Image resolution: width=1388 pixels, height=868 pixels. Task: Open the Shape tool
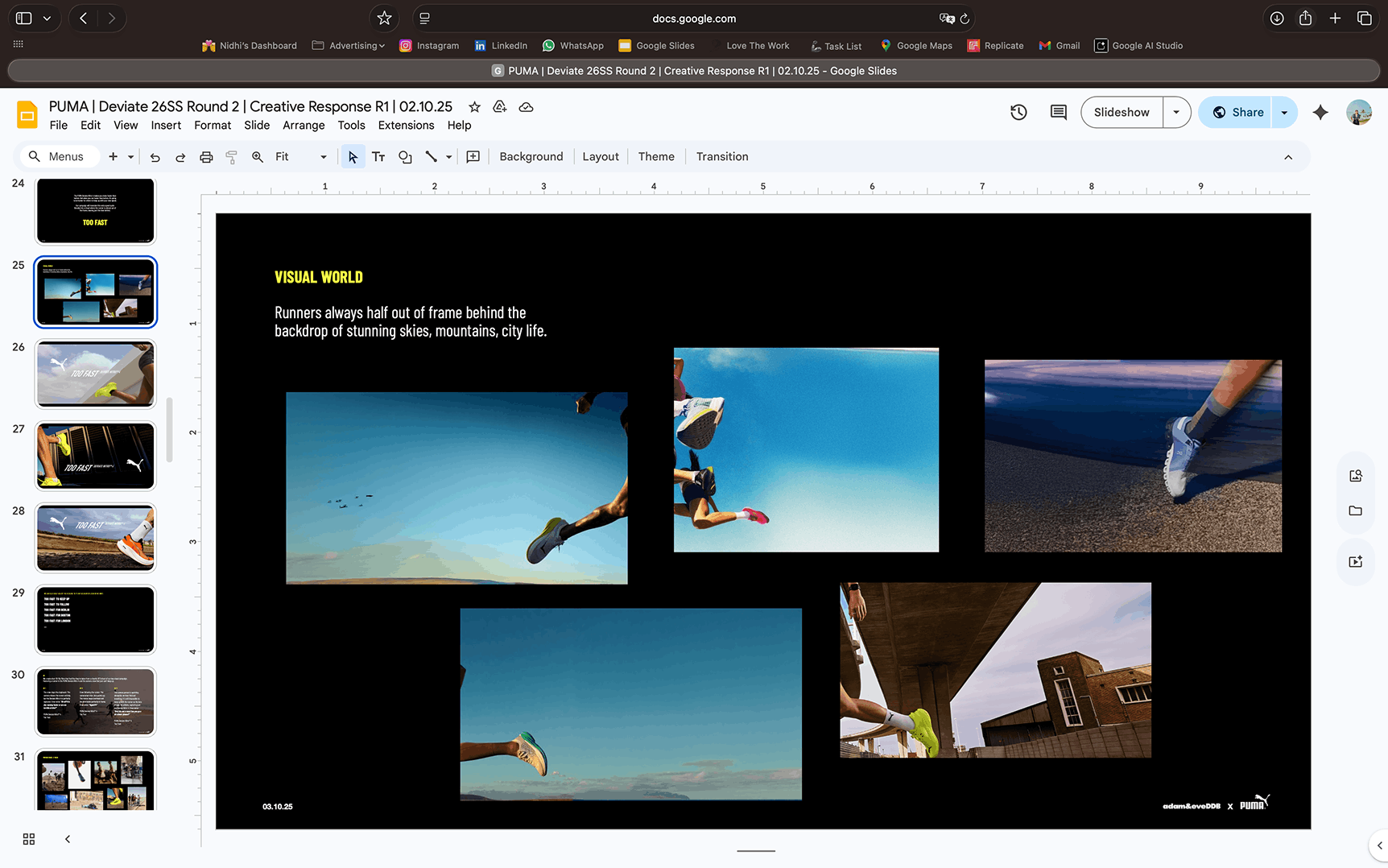coord(405,157)
